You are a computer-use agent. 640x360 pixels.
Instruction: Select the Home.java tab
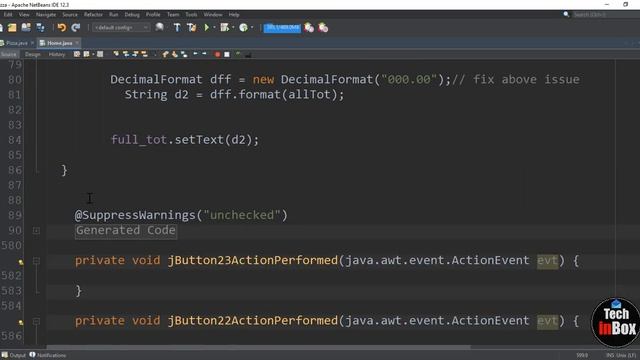tap(59, 43)
